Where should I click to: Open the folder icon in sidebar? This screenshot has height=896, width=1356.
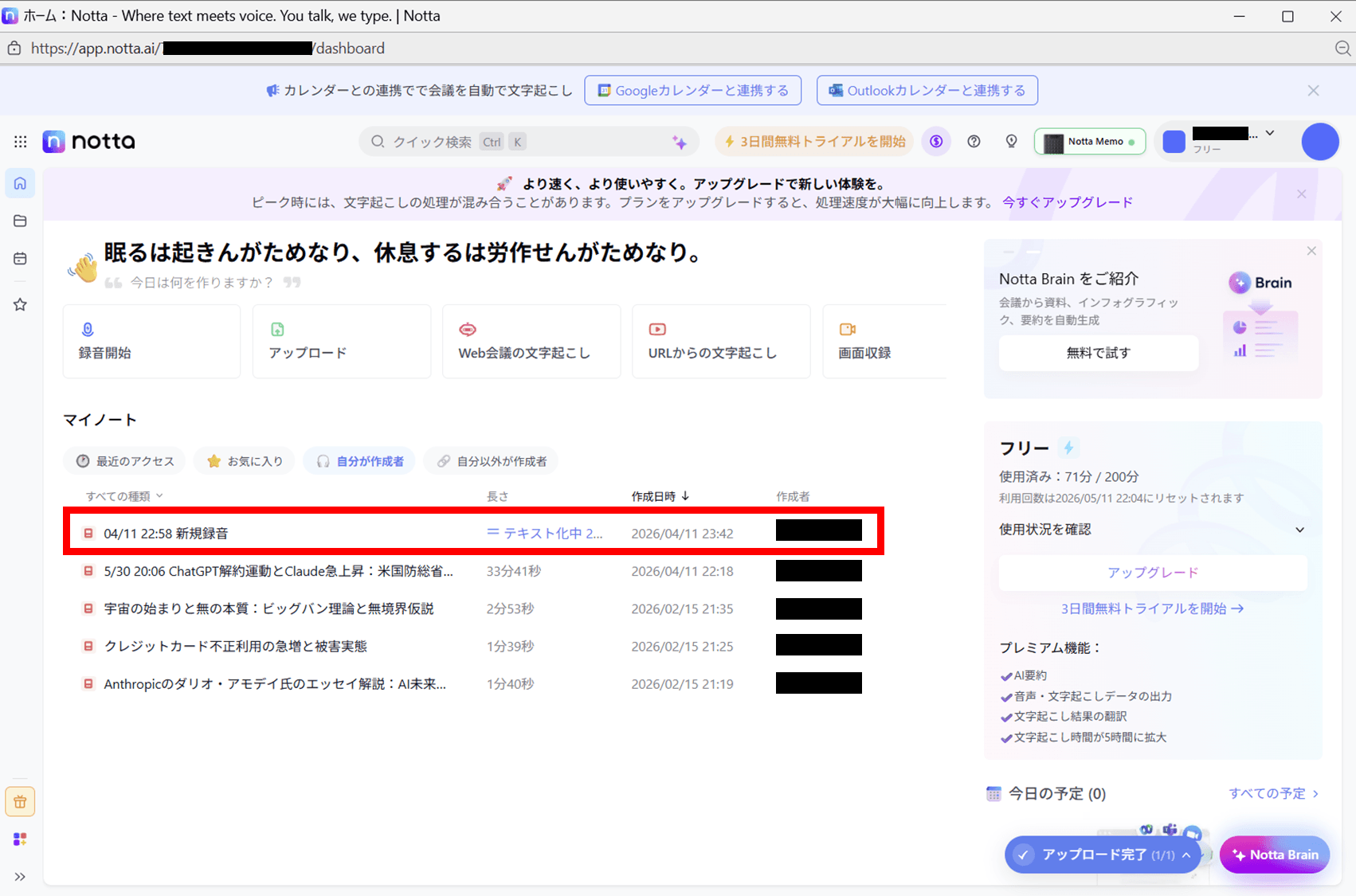tap(20, 221)
